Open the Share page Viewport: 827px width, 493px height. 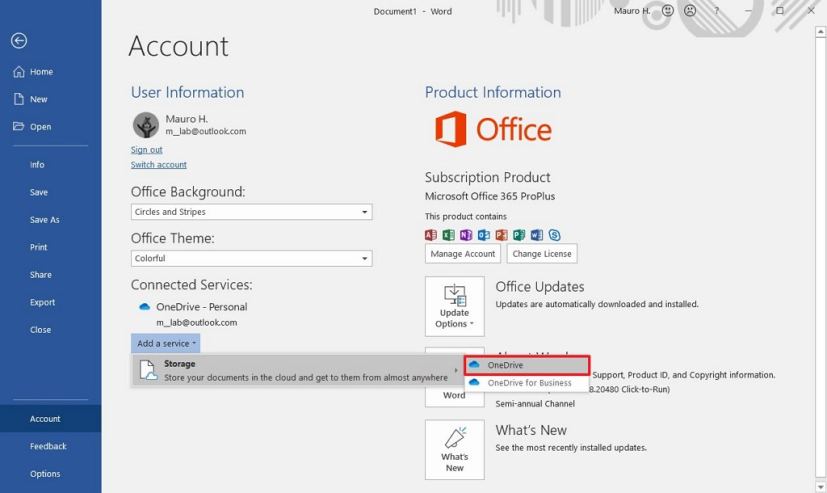point(41,275)
